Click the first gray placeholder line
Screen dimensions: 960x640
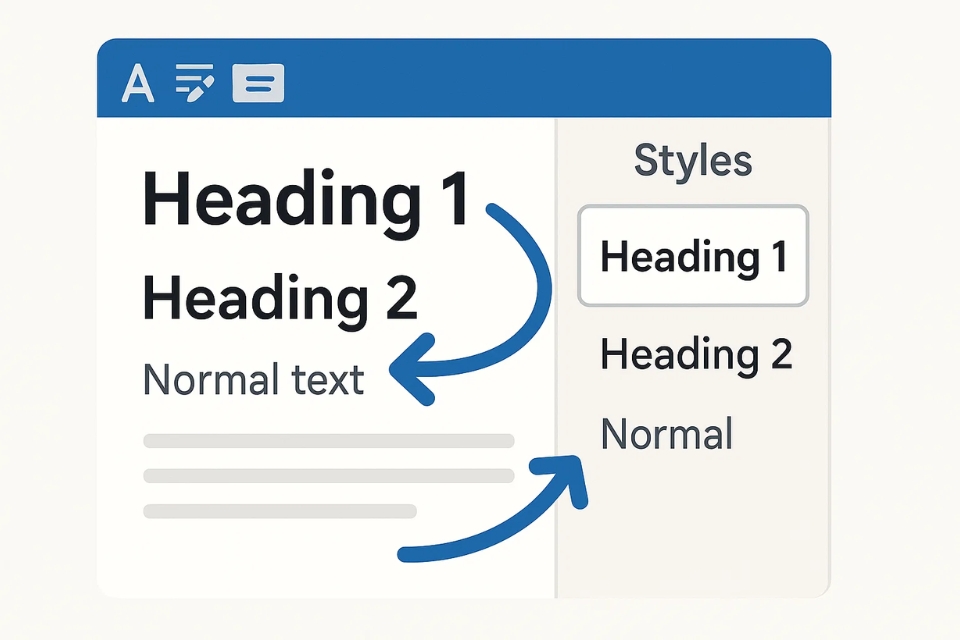point(328,441)
